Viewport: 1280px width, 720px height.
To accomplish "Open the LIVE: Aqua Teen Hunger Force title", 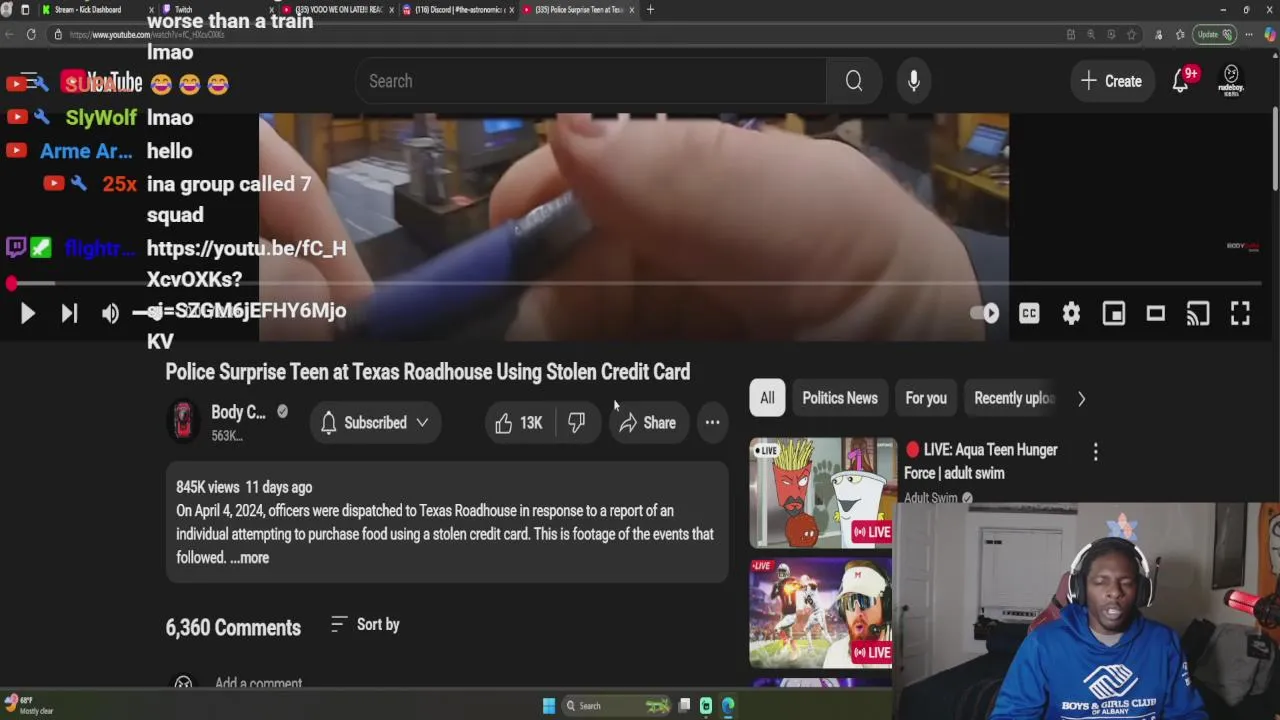I will (981, 461).
